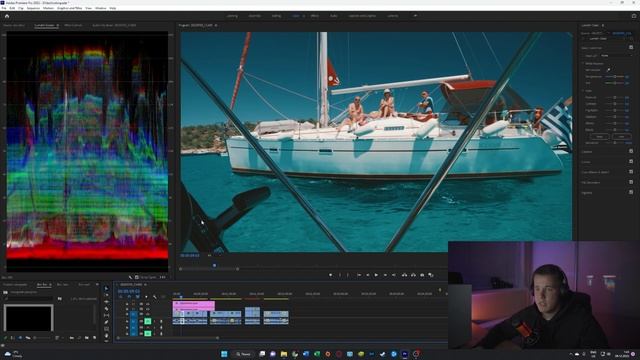Play the sequence in Program monitor
640x360 pixels.
(376, 275)
